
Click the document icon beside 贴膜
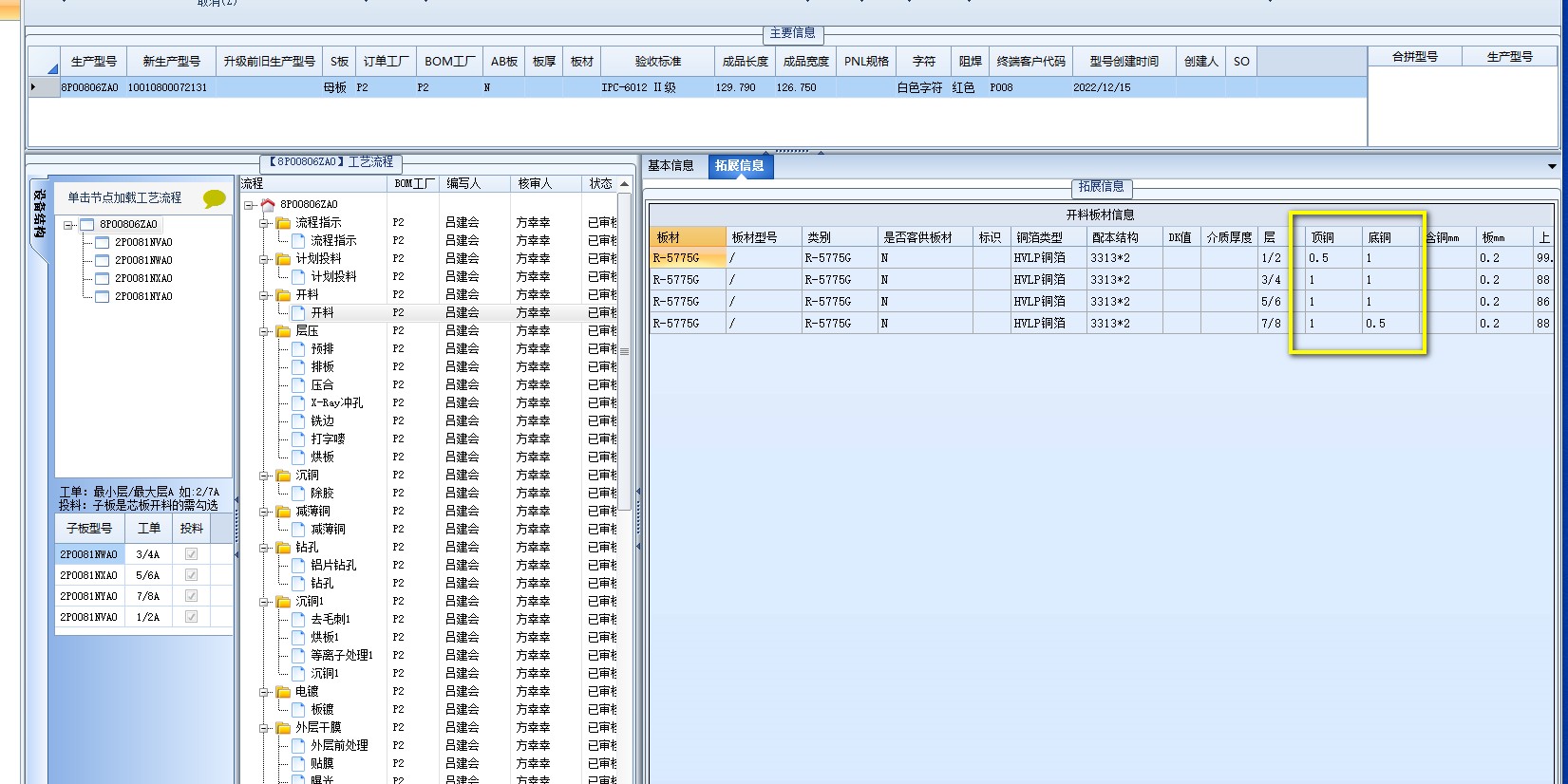[x=298, y=763]
